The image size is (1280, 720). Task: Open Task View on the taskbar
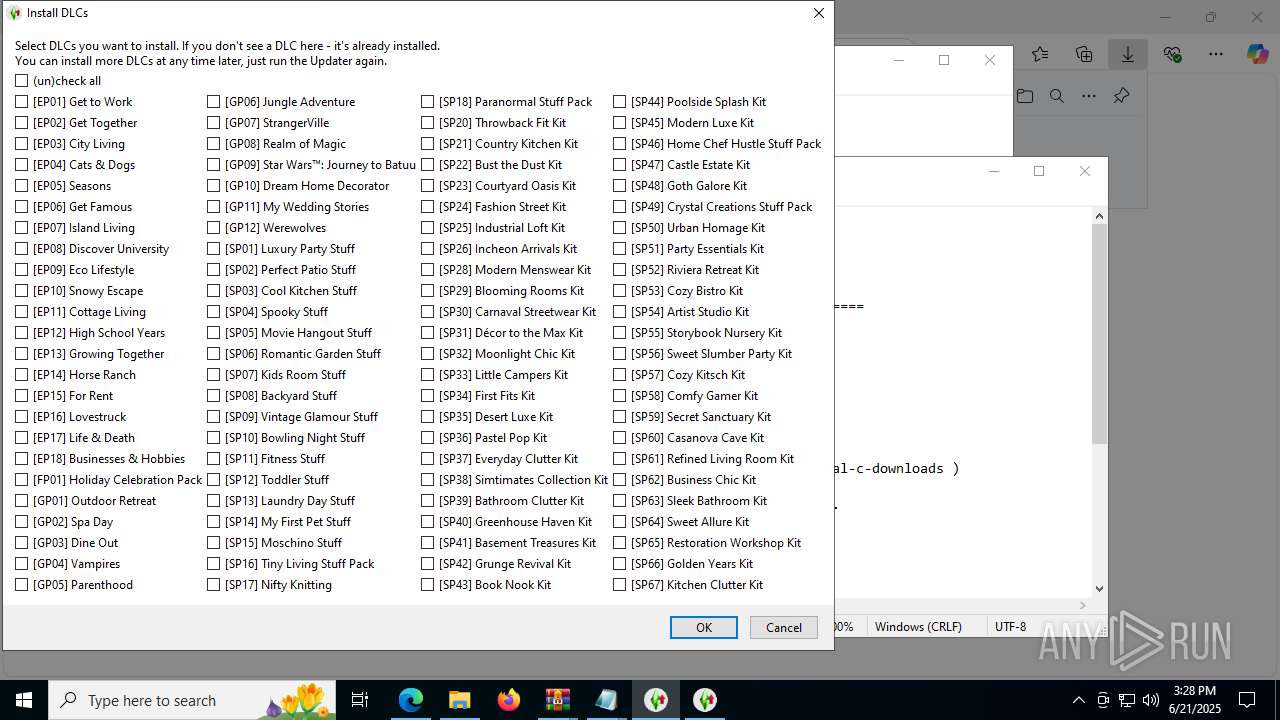360,700
